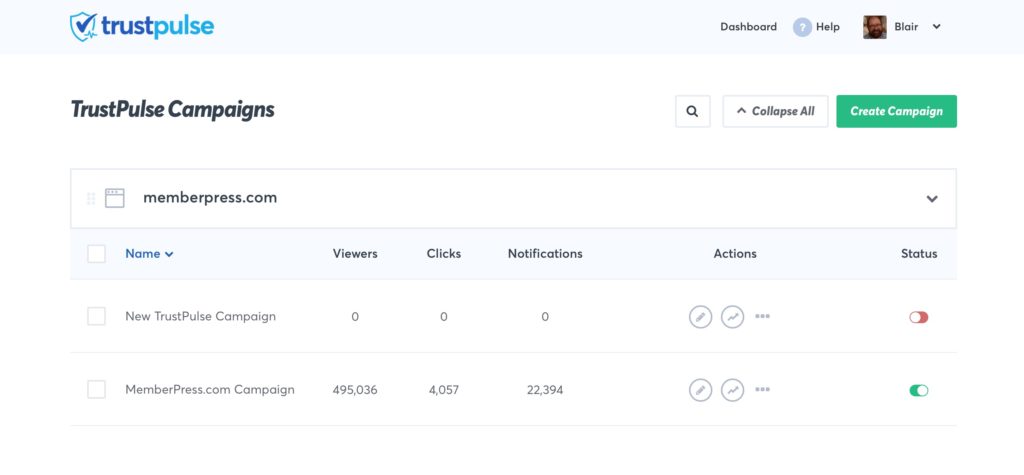Viewport: 1024px width, 475px height.
Task: Collapse the memberpress.com section chevron
Action: tap(932, 199)
